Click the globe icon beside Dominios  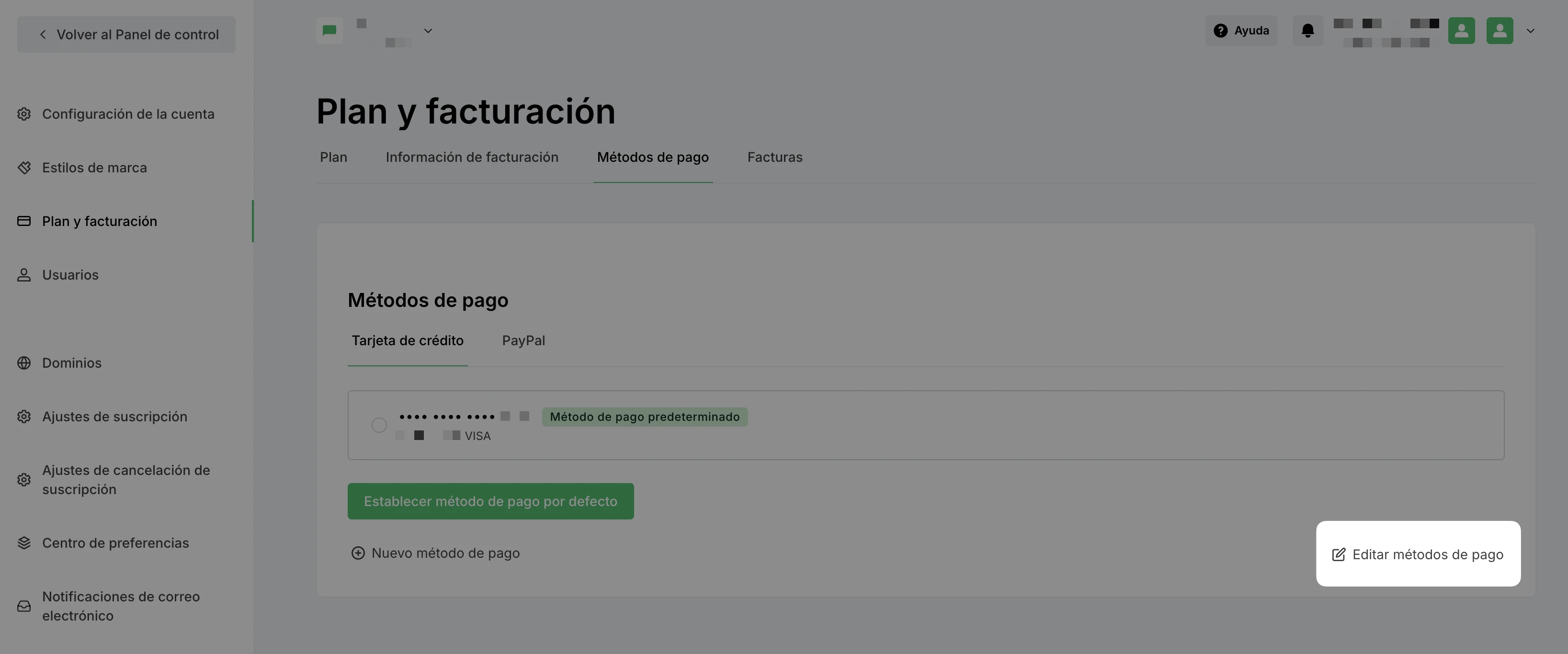[x=24, y=363]
